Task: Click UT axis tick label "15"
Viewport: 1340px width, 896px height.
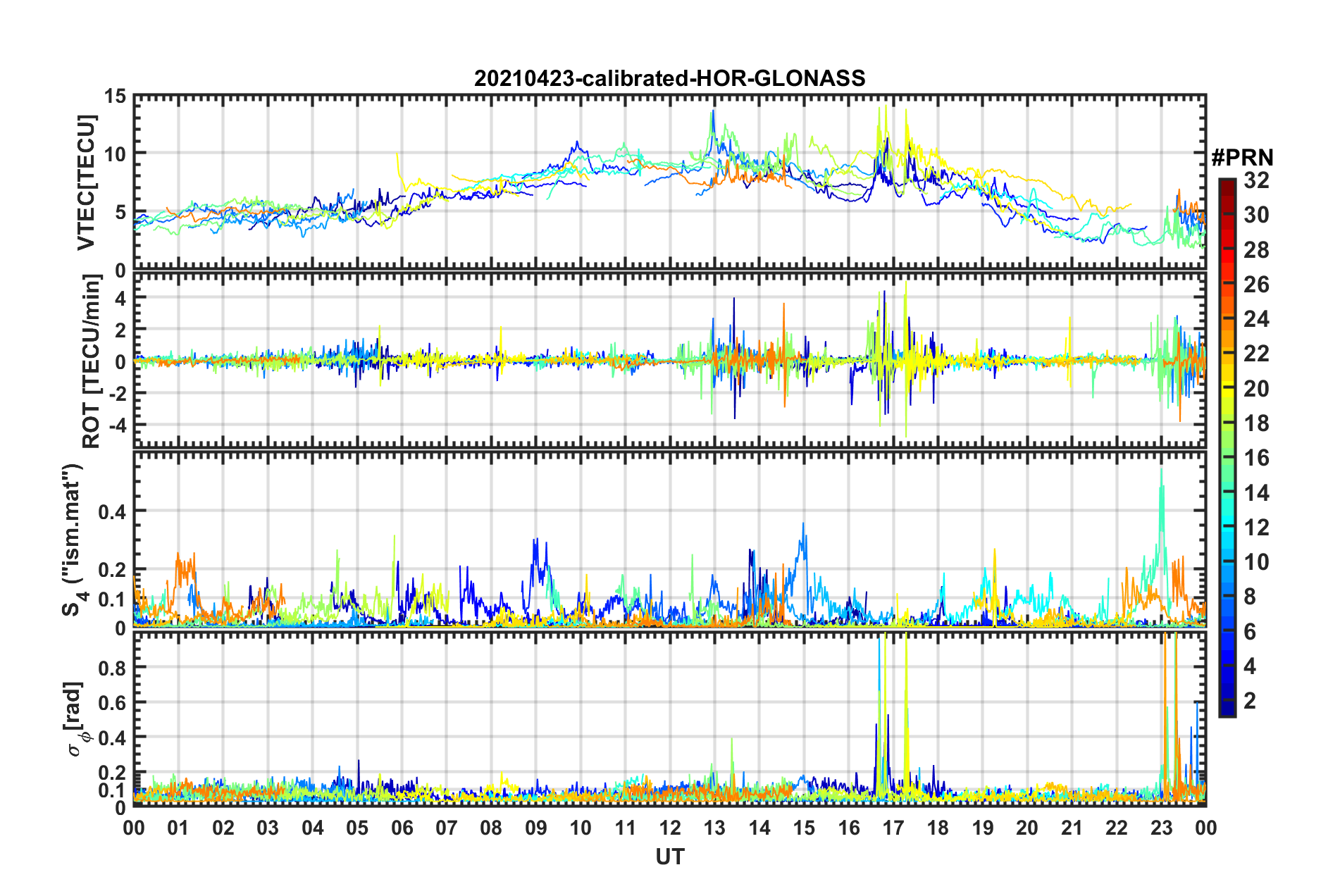Action: tap(804, 828)
